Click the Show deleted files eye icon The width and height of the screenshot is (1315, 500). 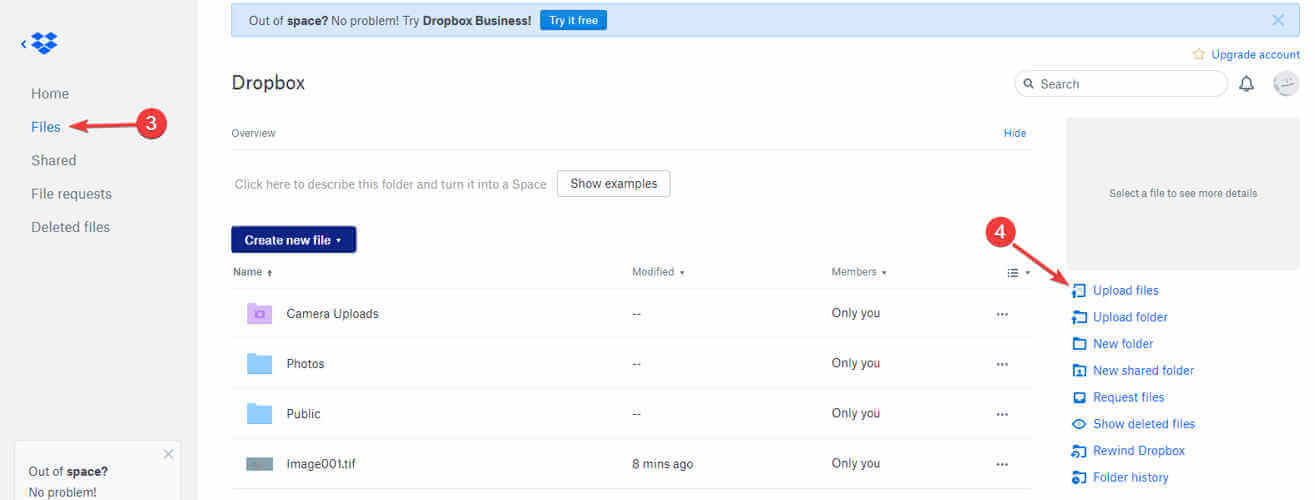pyautogui.click(x=1079, y=424)
